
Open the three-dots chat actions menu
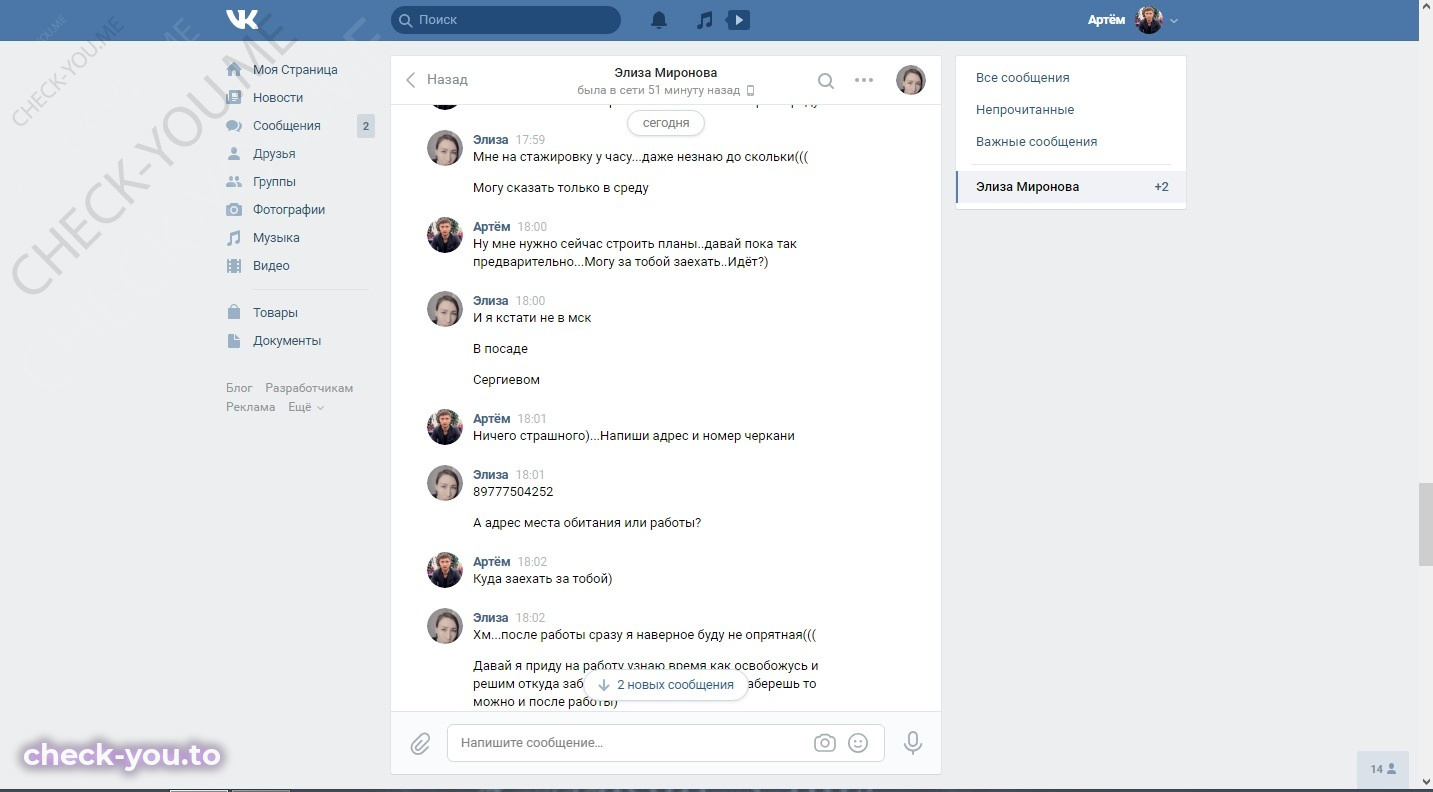[x=864, y=80]
